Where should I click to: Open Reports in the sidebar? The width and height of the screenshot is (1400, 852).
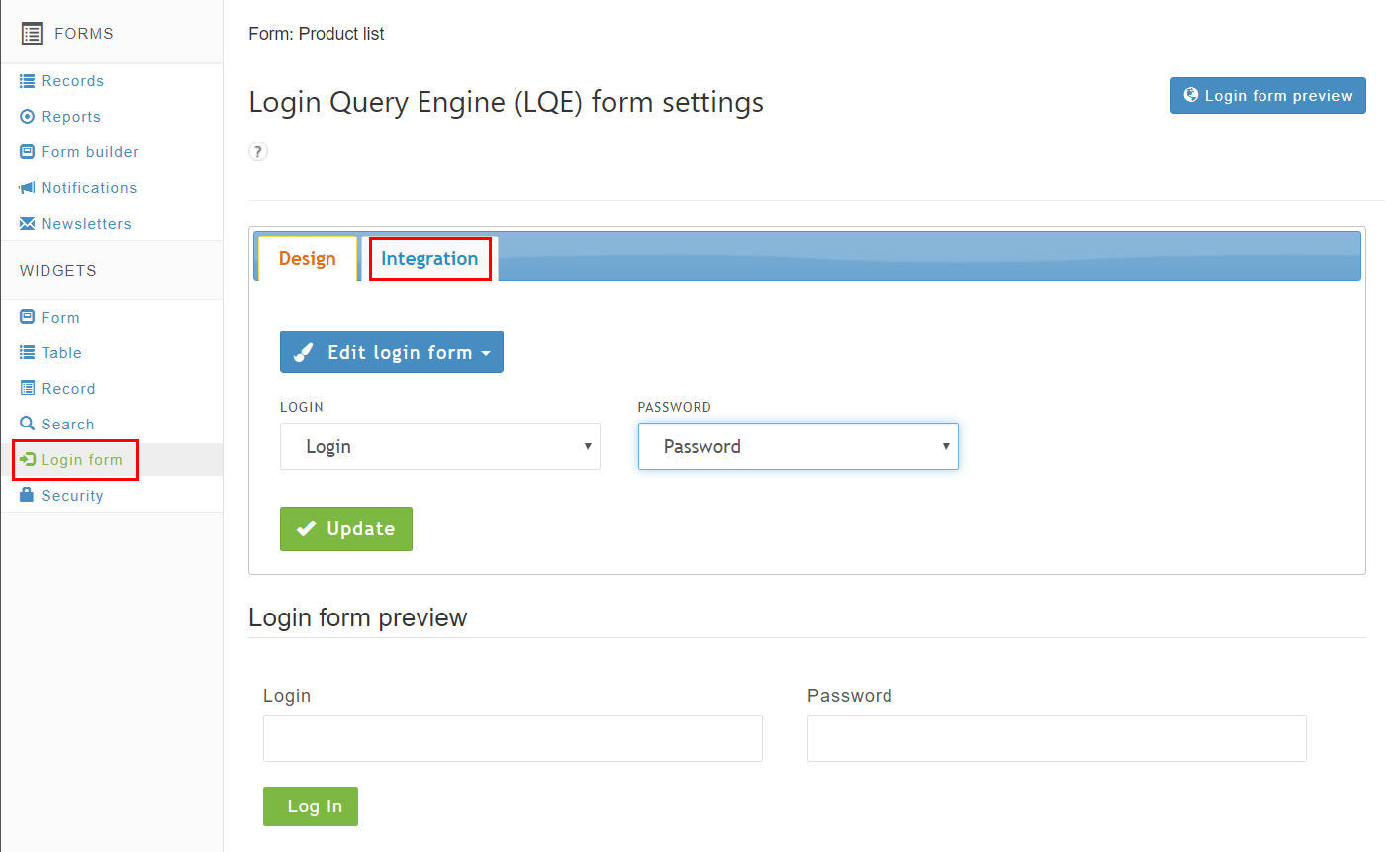click(x=71, y=117)
